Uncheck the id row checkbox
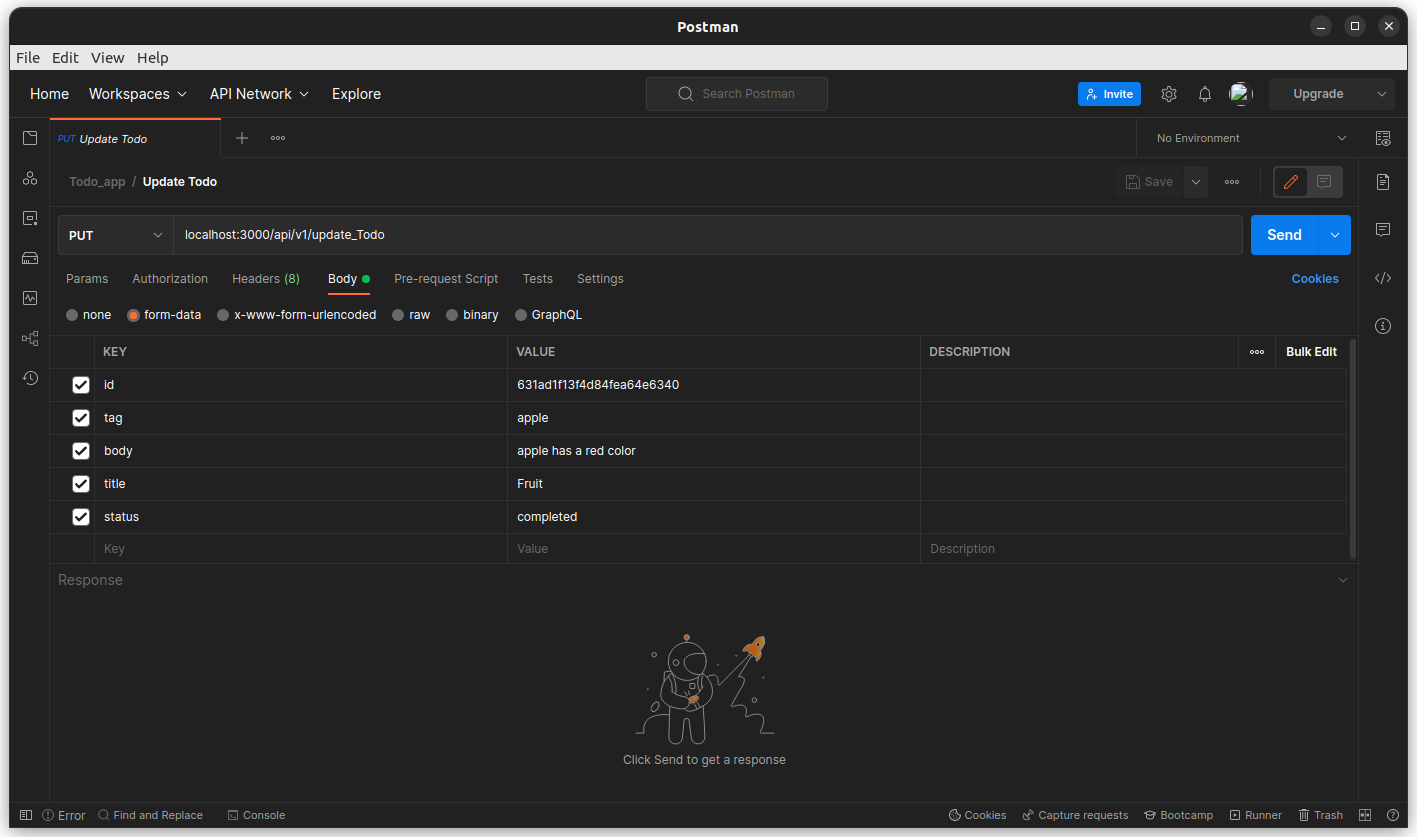The height and width of the screenshot is (837, 1417). pos(81,385)
